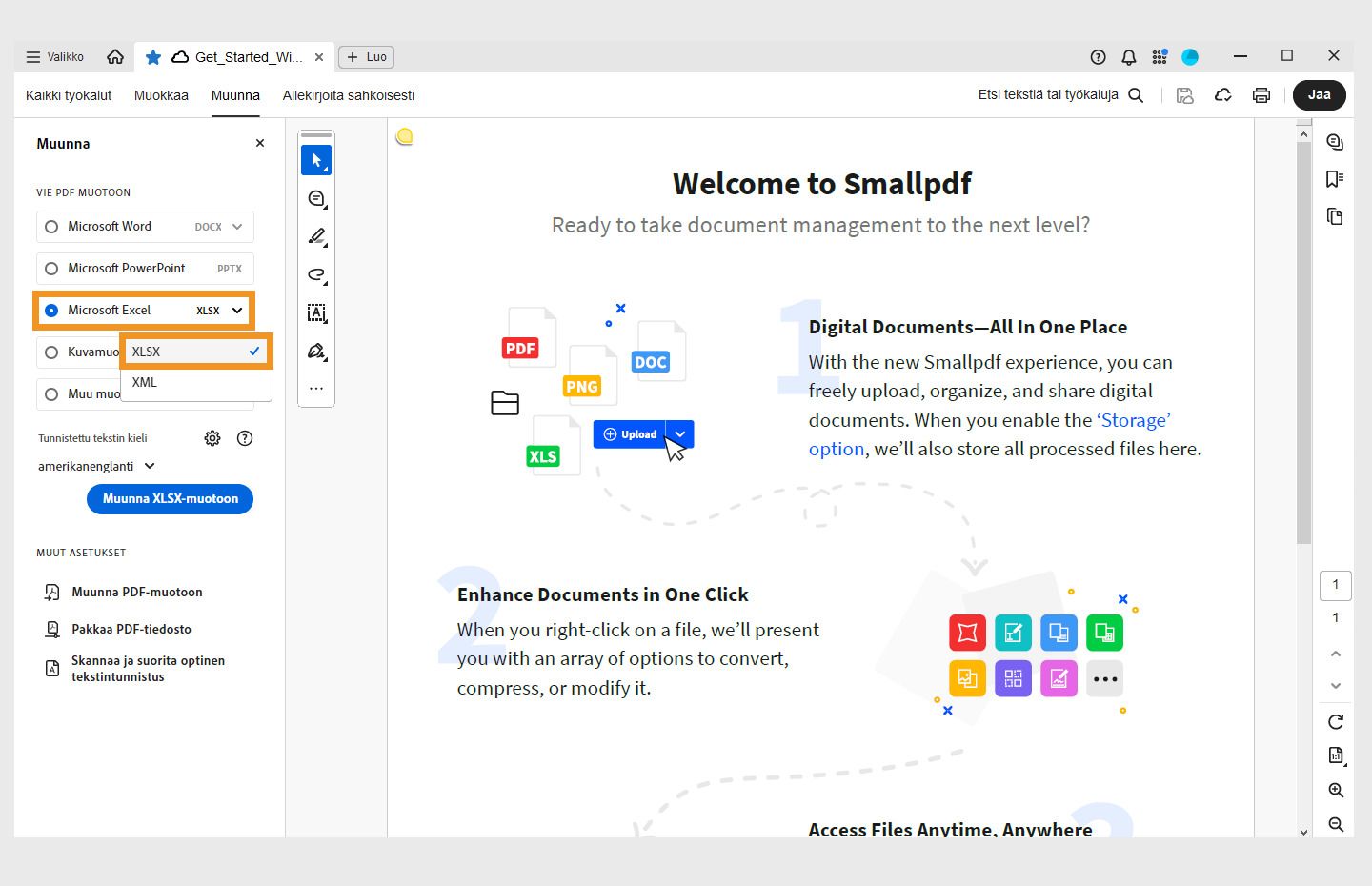Viewport: 1372px width, 886px height.
Task: Click the star icon on the document tab
Action: 152,57
